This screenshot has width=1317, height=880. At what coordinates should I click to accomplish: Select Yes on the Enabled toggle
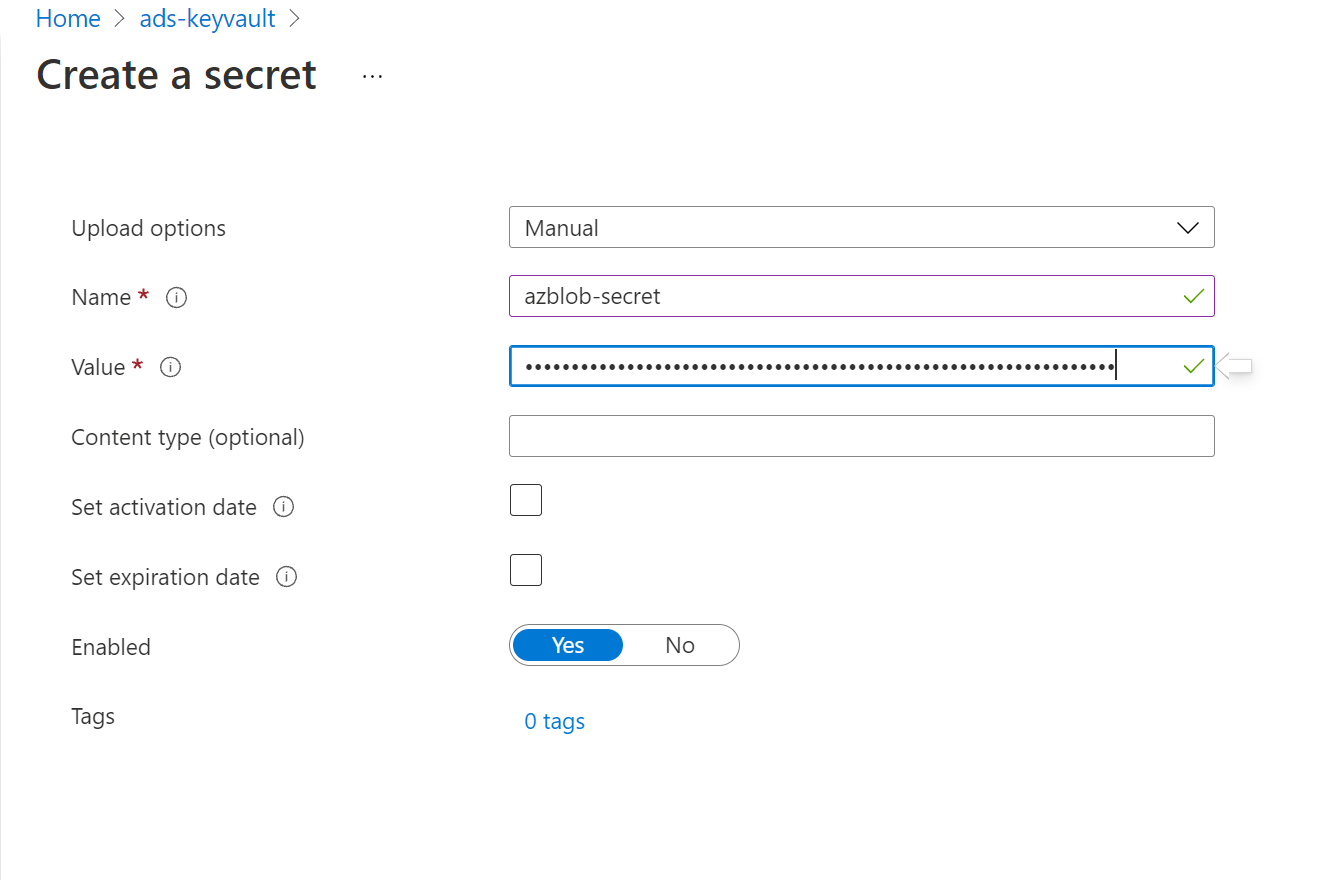pos(568,645)
